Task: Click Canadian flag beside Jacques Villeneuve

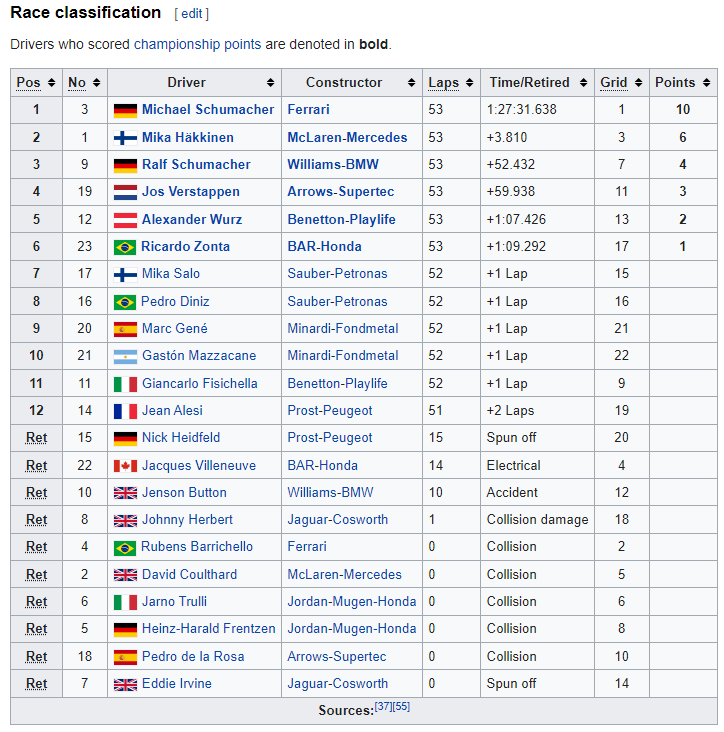Action: pos(126,466)
